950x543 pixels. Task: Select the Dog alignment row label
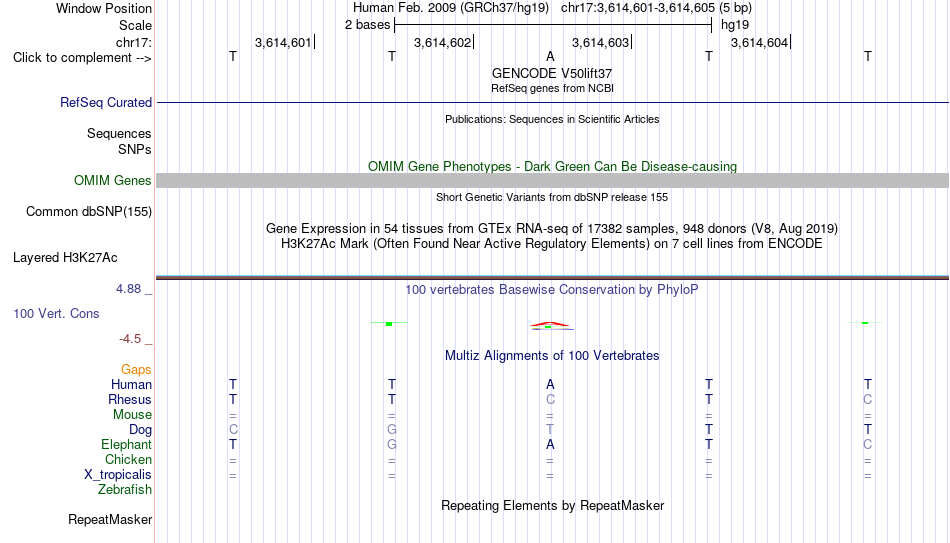[140, 430]
